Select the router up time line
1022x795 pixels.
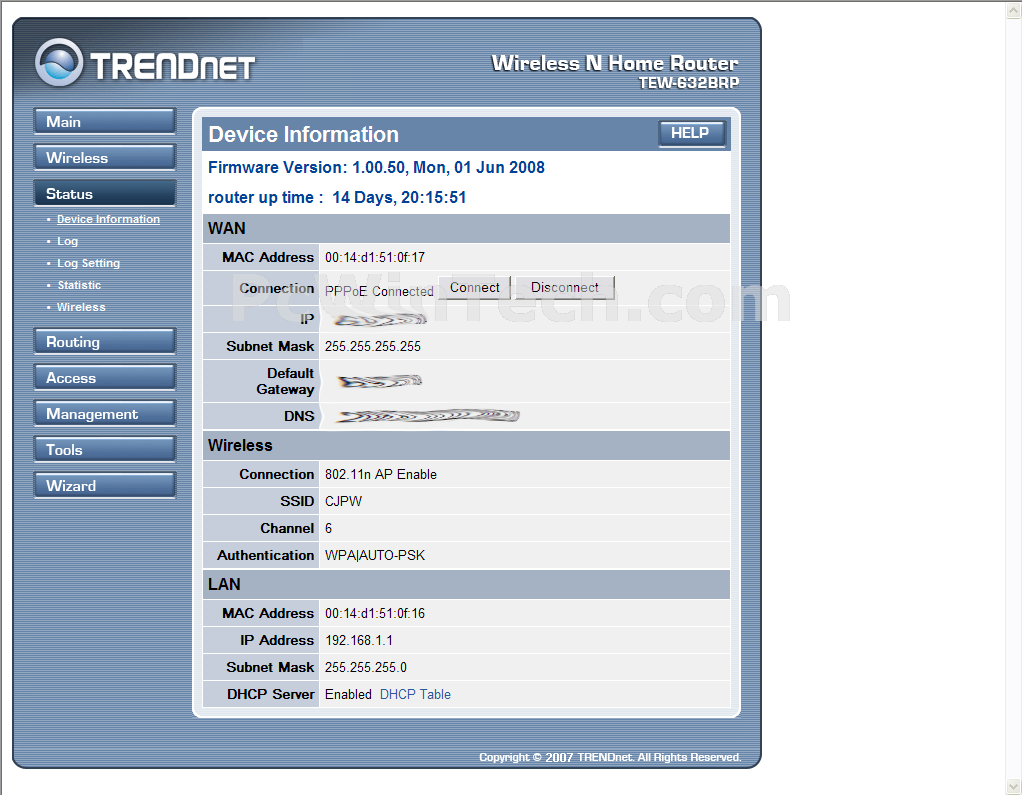337,197
